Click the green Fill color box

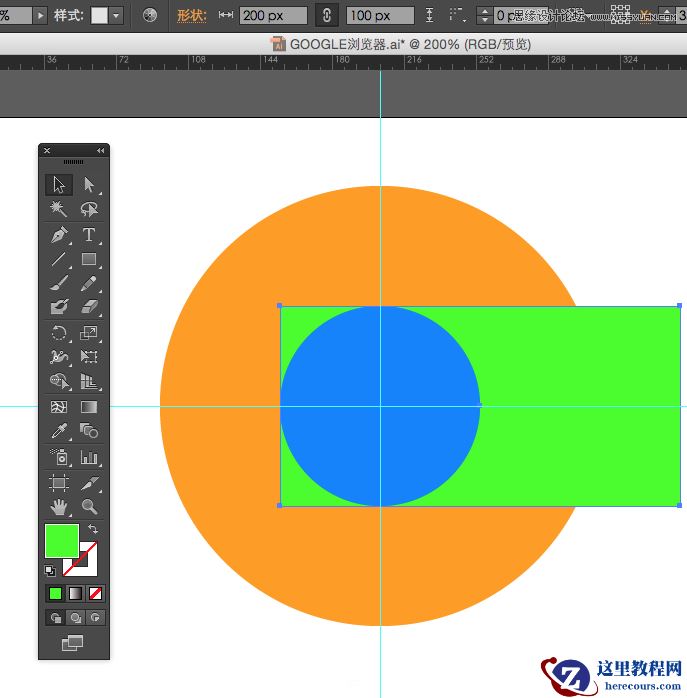62,540
